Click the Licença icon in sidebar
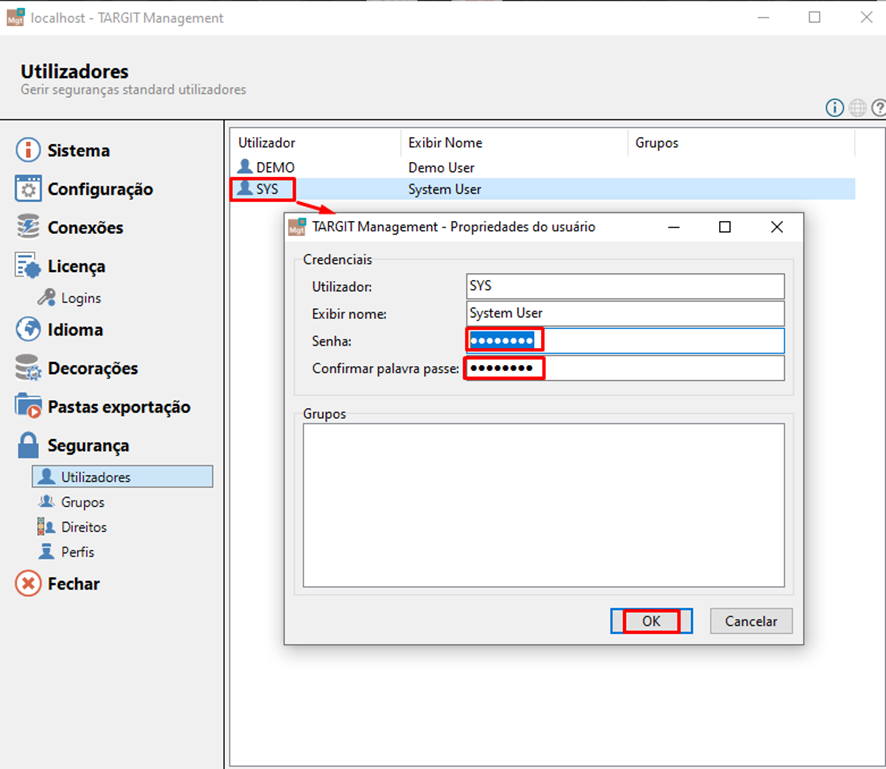Screen dimensions: 886x769 click(x=28, y=266)
